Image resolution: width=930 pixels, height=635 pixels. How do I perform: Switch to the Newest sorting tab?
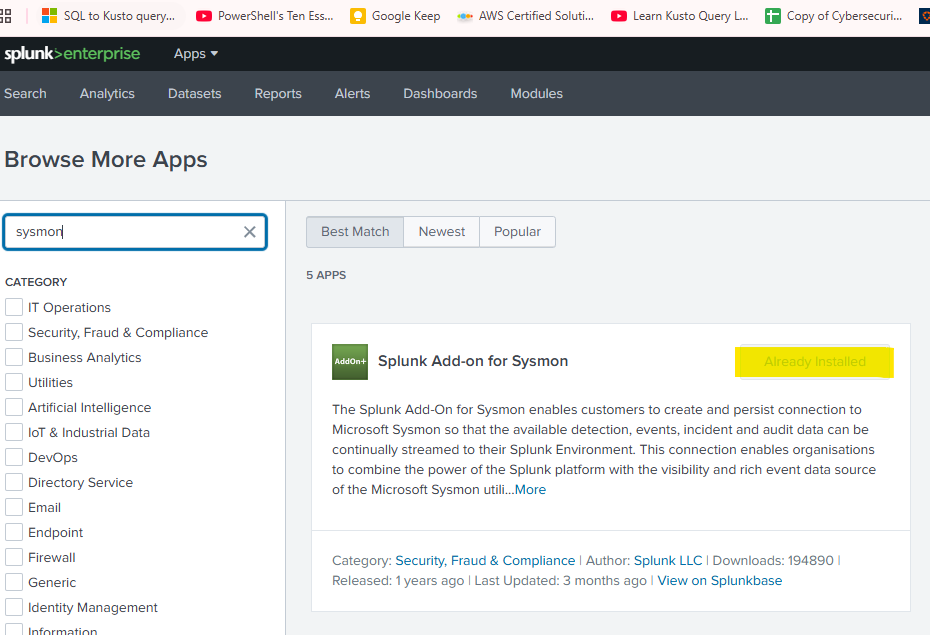[440, 231]
